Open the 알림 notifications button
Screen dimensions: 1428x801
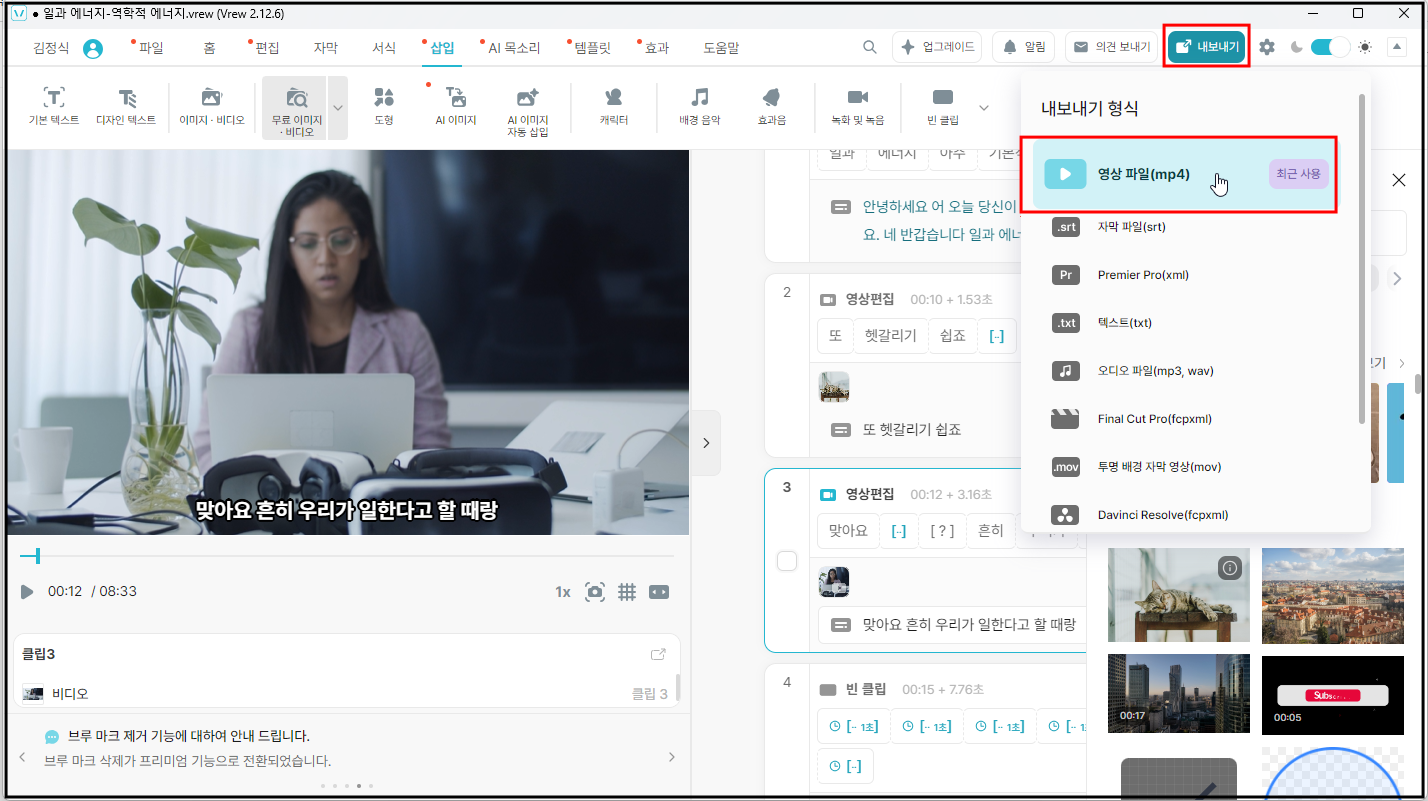[x=1024, y=47]
